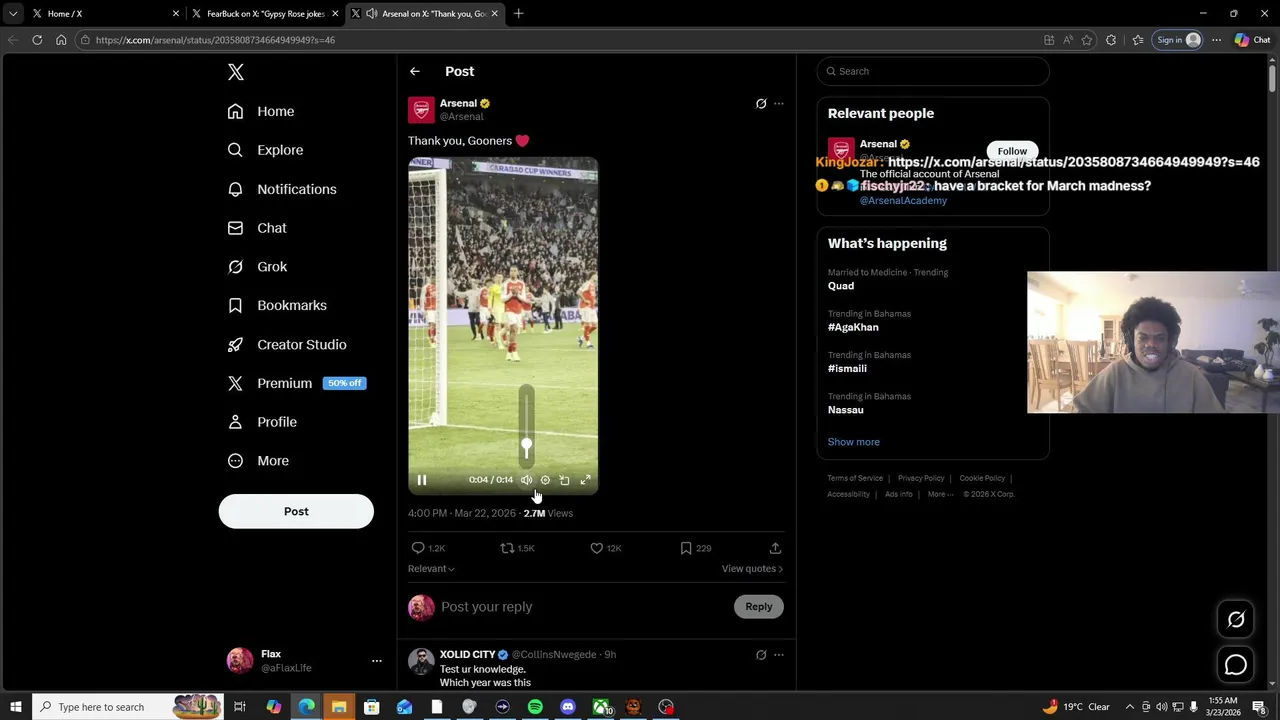Click the white Post button
Image resolution: width=1280 pixels, height=720 pixels.
click(296, 511)
